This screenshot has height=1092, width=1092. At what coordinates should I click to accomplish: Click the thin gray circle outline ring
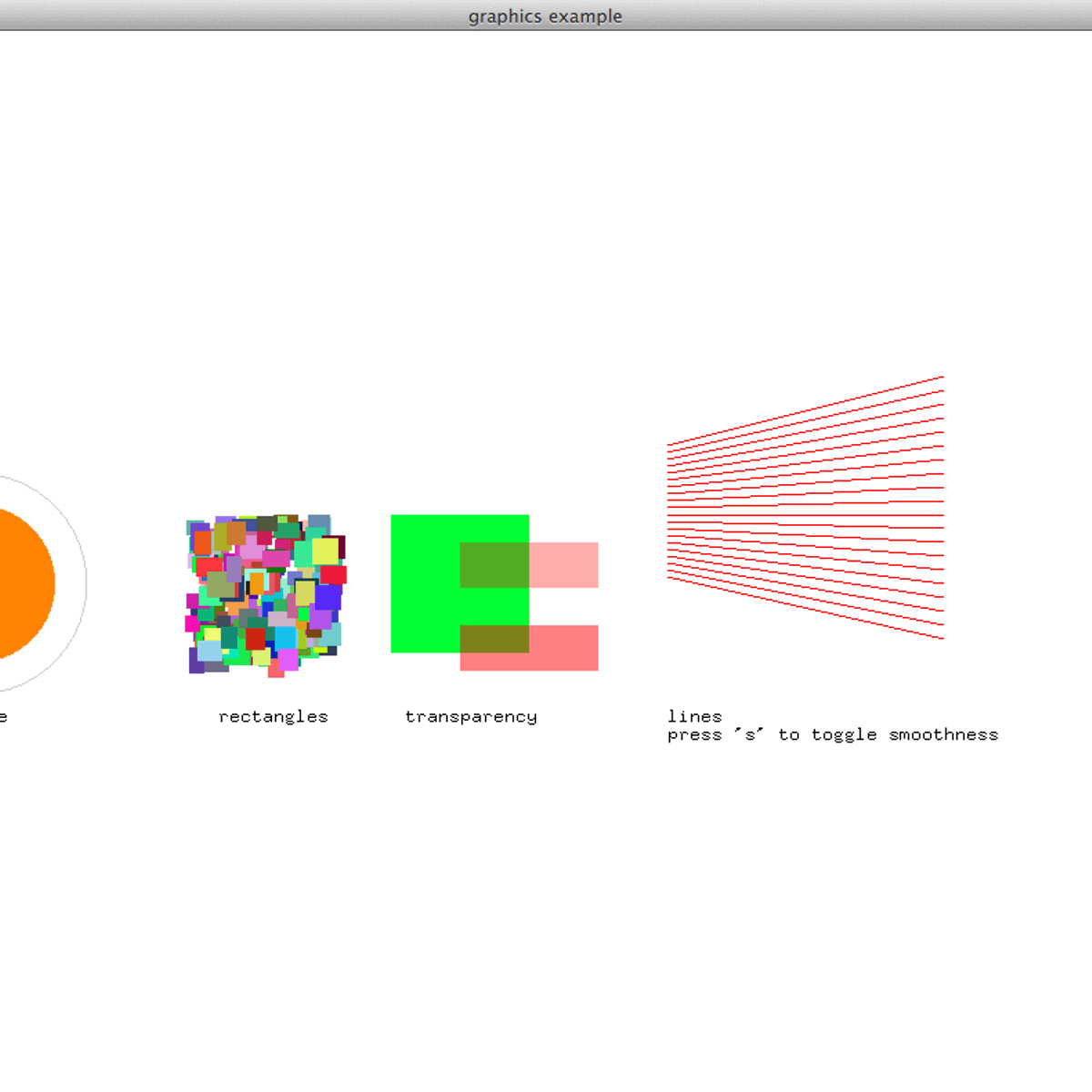point(86,582)
